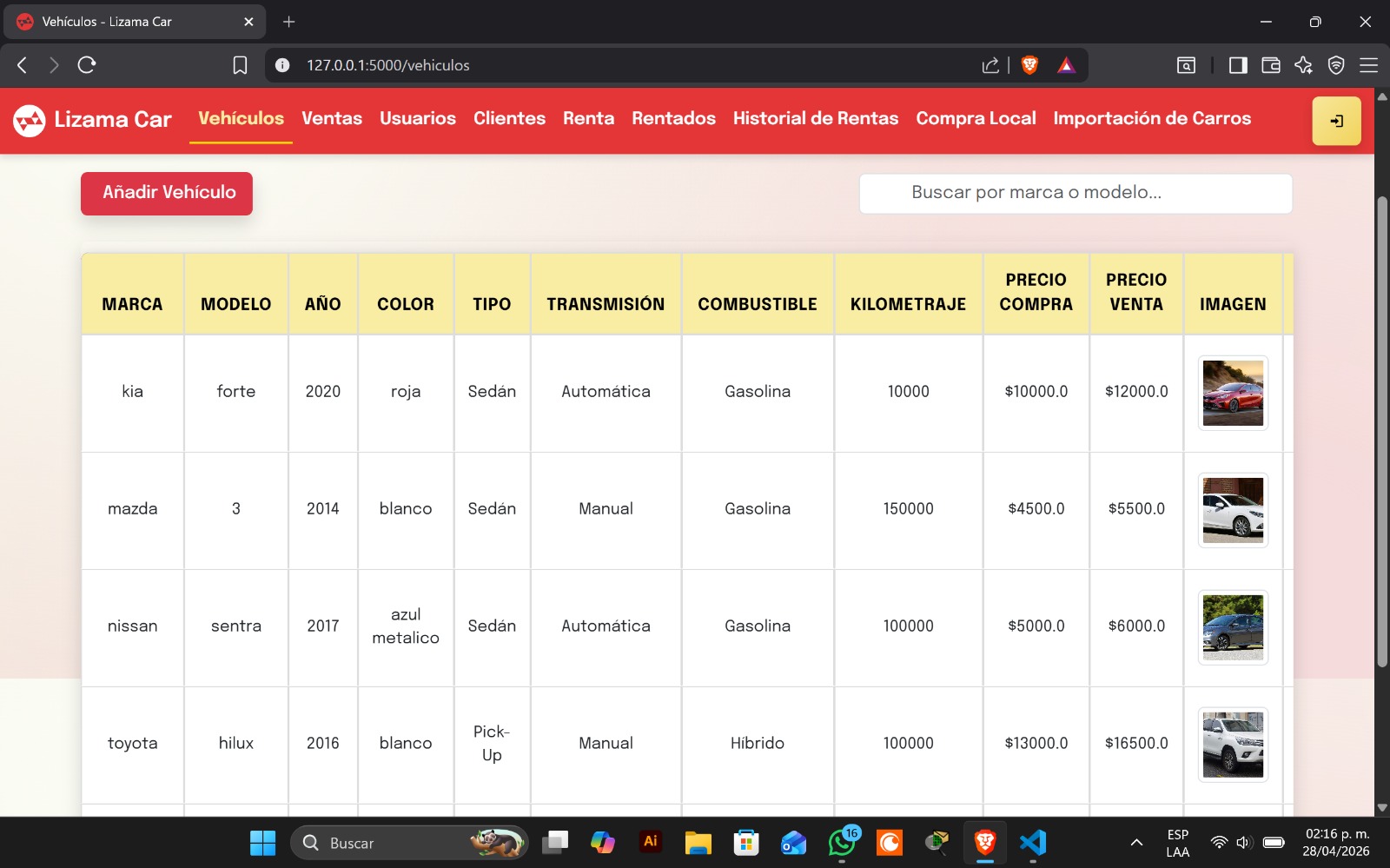Launch Microsoft Store from taskbar
Screen dimensions: 1390x868
click(745, 843)
